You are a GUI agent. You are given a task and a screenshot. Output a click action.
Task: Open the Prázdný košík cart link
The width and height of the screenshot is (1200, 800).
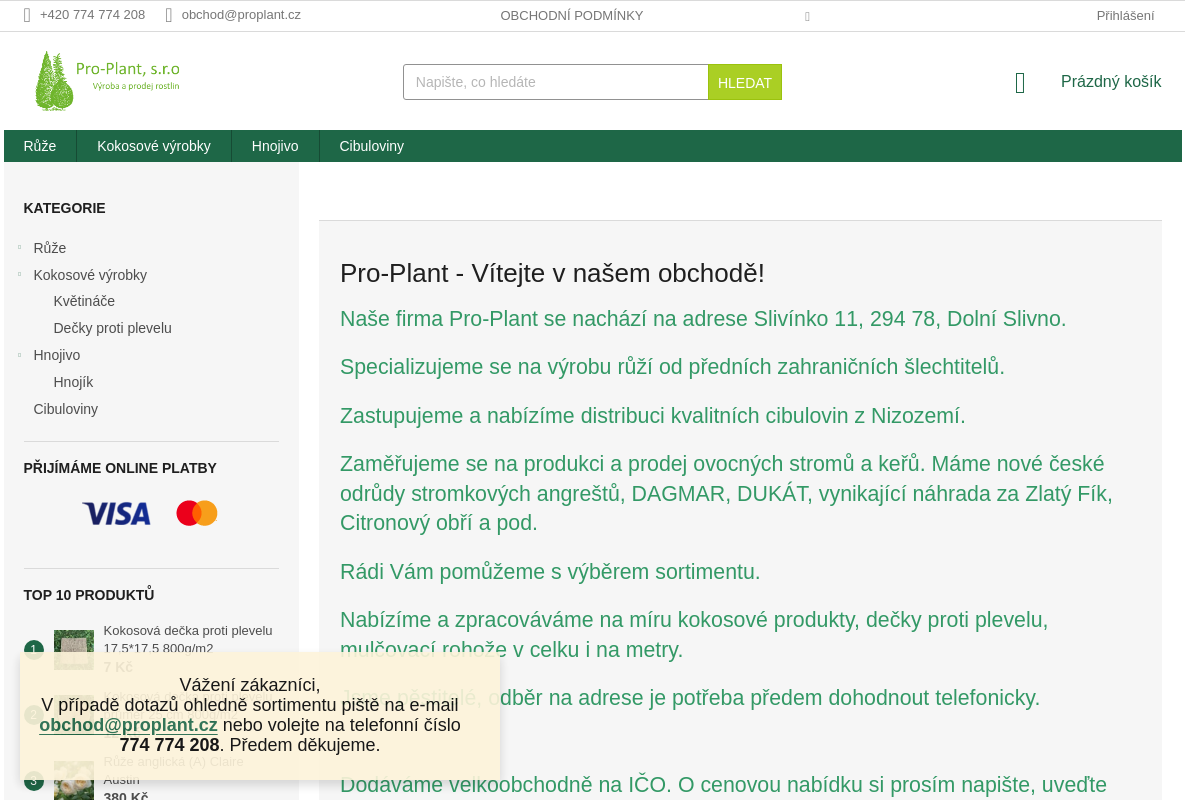click(1111, 81)
